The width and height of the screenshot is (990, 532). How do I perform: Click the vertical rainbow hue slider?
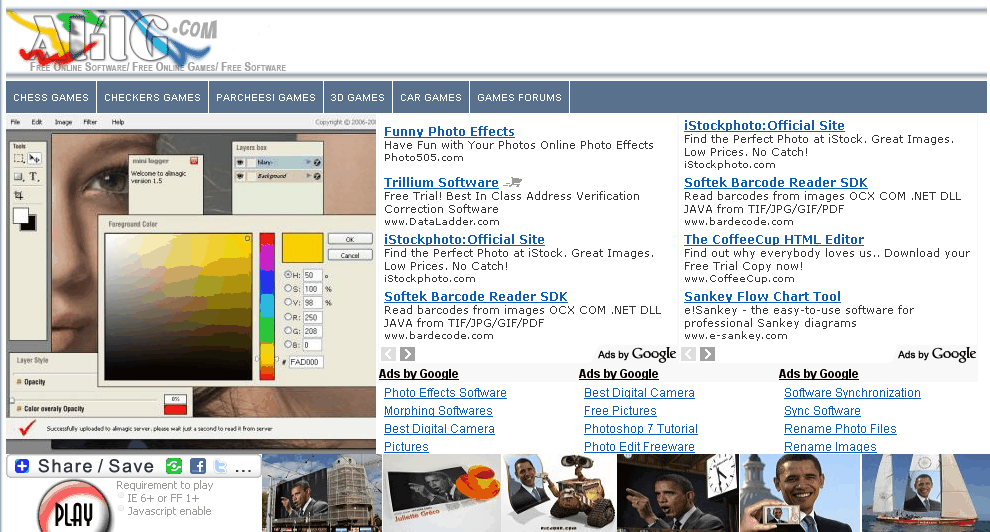coord(267,306)
